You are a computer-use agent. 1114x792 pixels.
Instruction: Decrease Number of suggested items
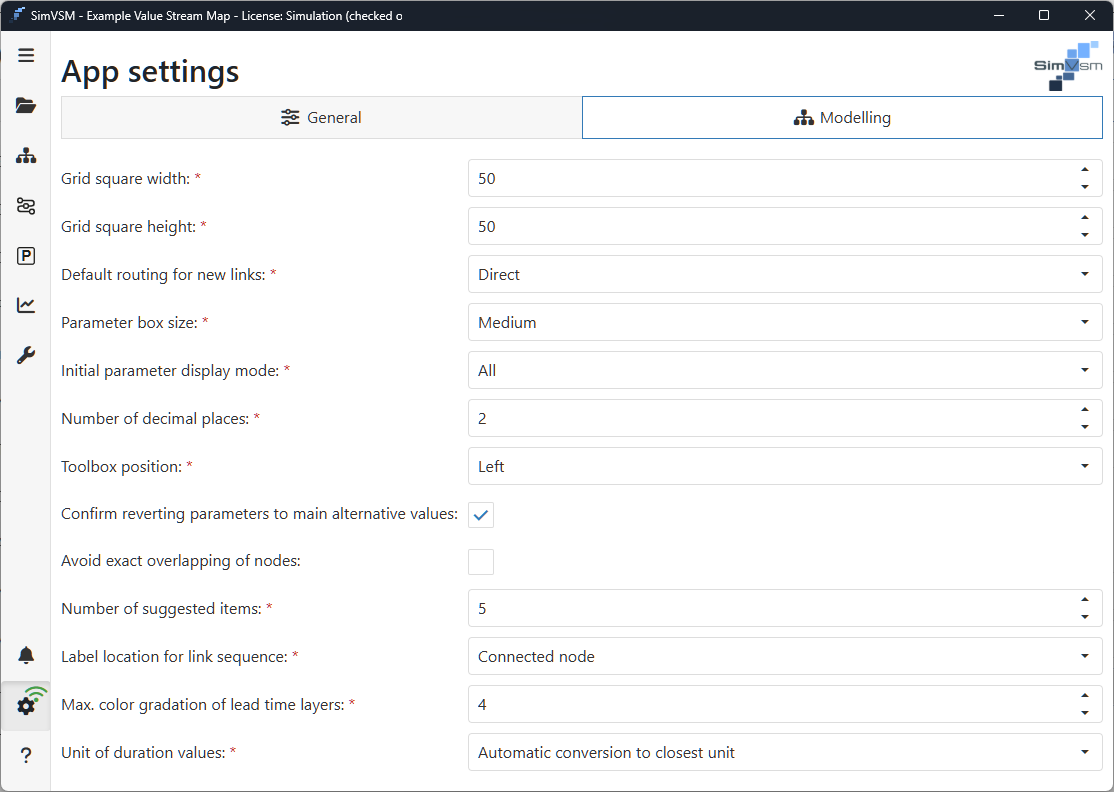coord(1085,617)
